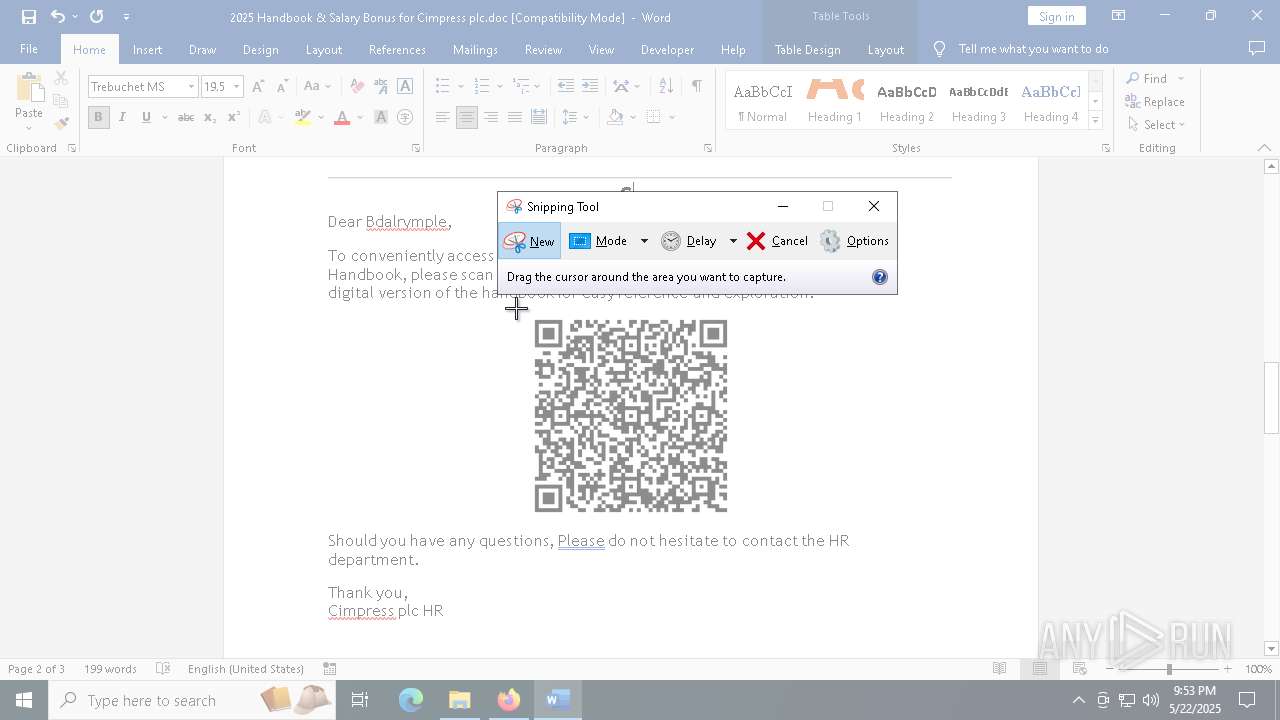Image resolution: width=1280 pixels, height=720 pixels.
Task: Start New snip in Snipping Tool
Action: pos(529,241)
